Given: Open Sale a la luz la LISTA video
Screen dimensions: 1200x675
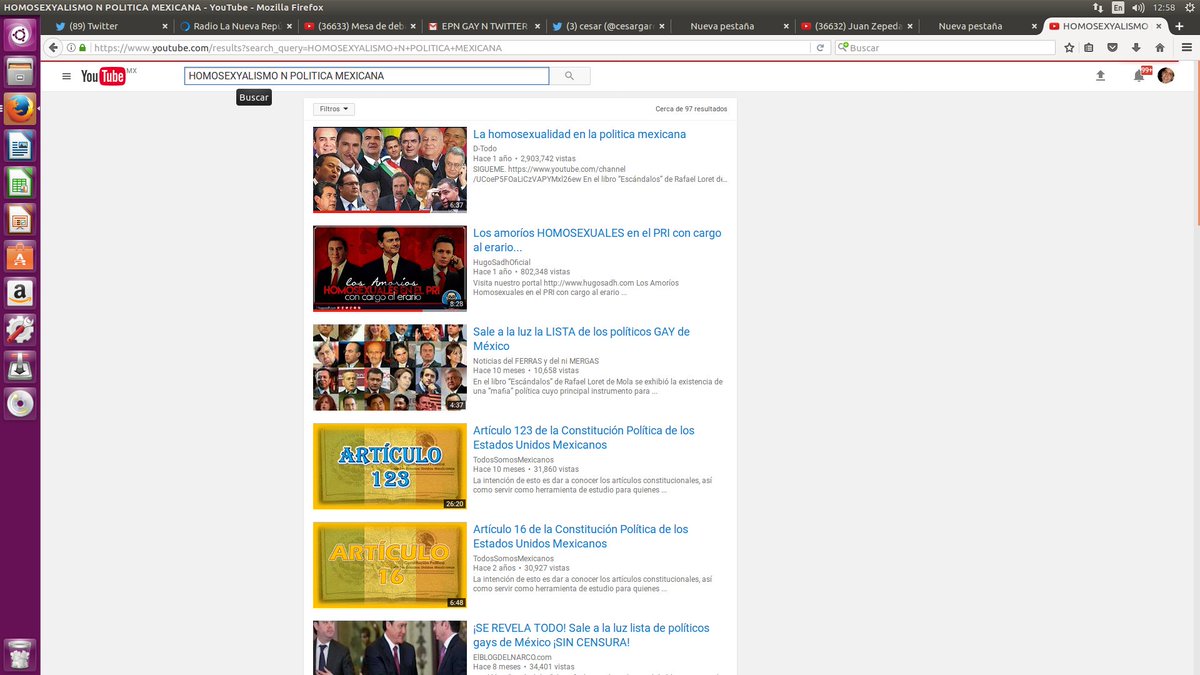Looking at the screenshot, I should click(x=581, y=339).
